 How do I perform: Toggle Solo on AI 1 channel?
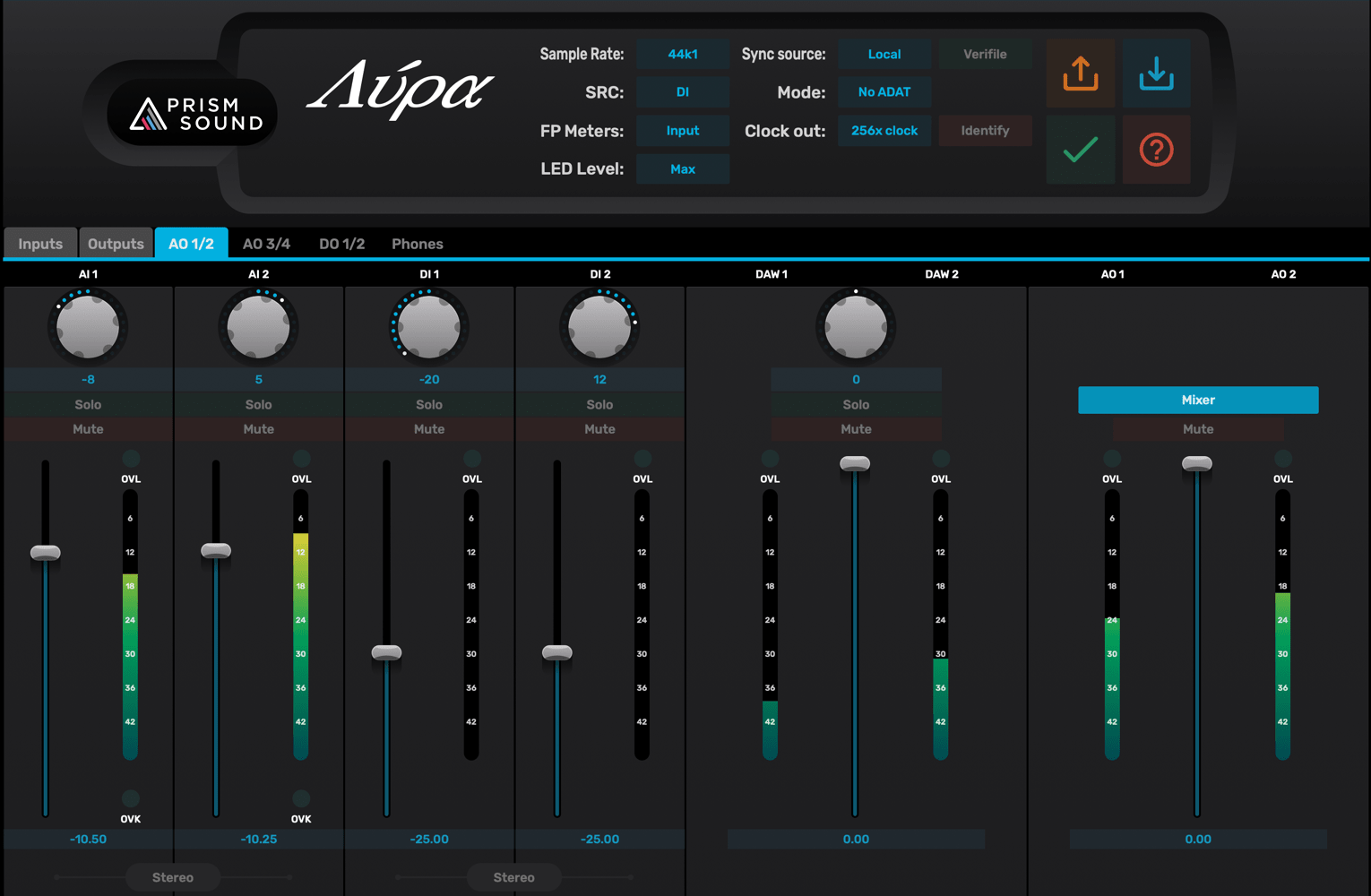pos(88,404)
